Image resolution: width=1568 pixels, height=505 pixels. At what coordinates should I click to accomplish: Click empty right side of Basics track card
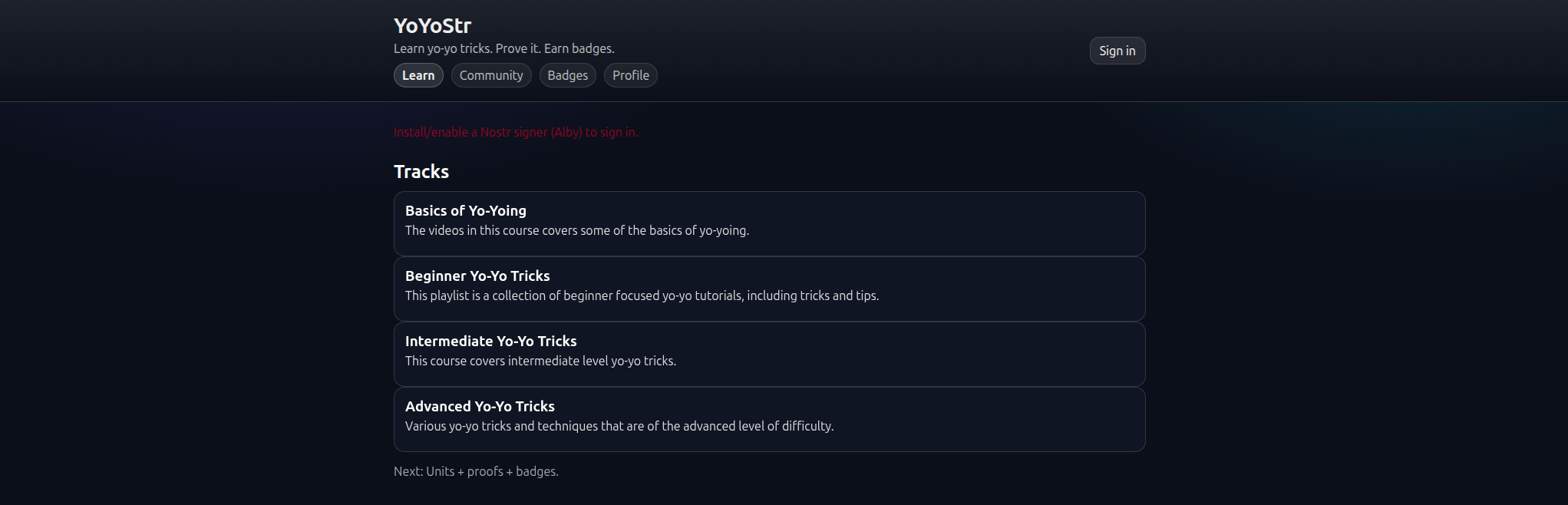998,223
